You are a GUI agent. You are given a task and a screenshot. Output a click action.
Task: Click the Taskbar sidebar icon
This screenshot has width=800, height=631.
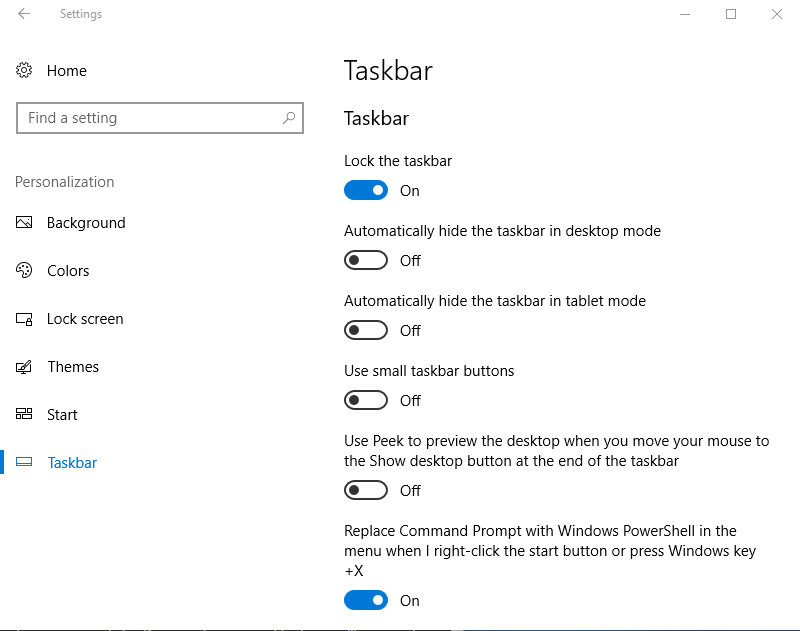coord(23,463)
